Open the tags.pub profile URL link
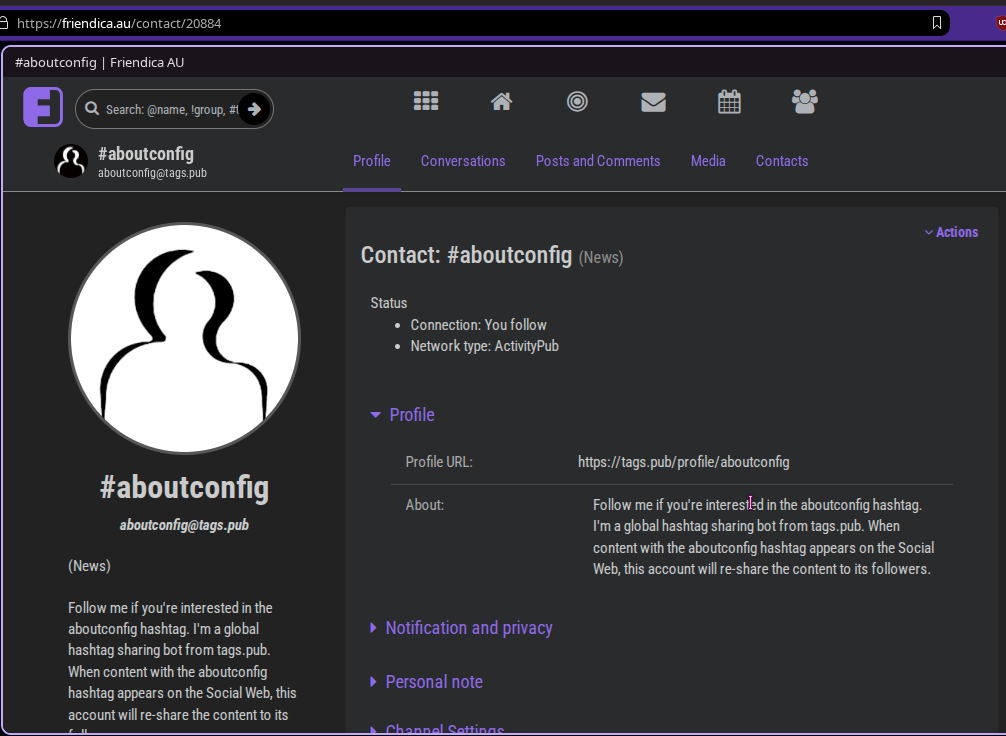 pyautogui.click(x=683, y=462)
